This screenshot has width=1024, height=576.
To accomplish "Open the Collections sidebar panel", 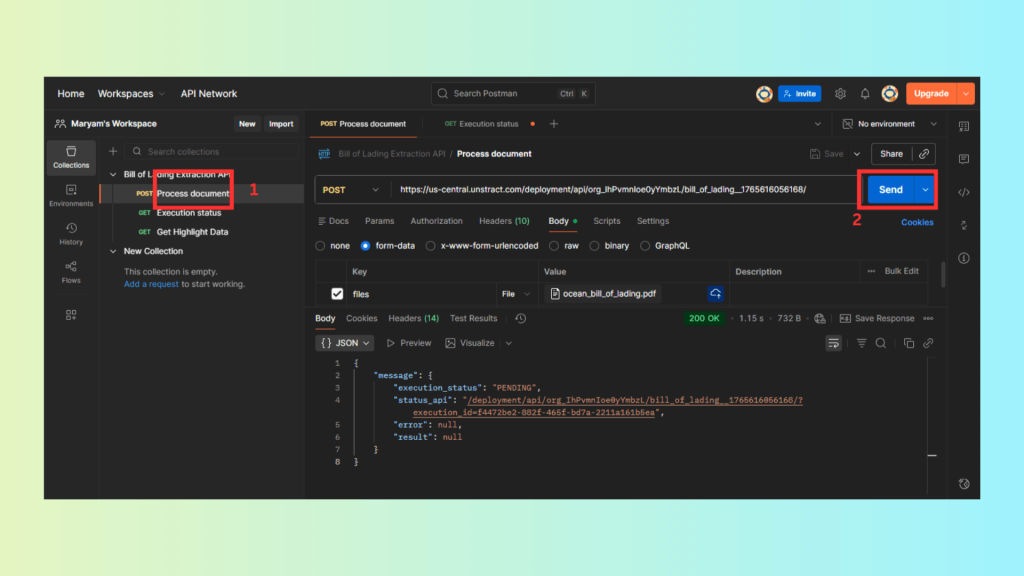I will 71,156.
